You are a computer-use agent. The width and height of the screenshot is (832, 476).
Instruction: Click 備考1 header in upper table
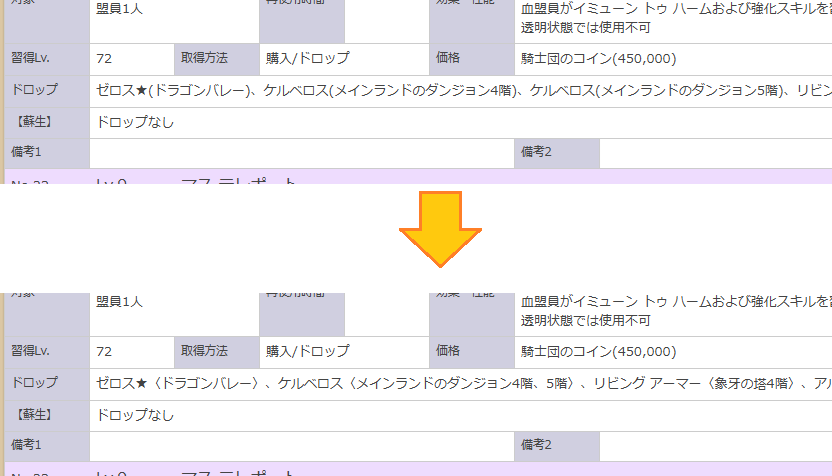coord(47,153)
